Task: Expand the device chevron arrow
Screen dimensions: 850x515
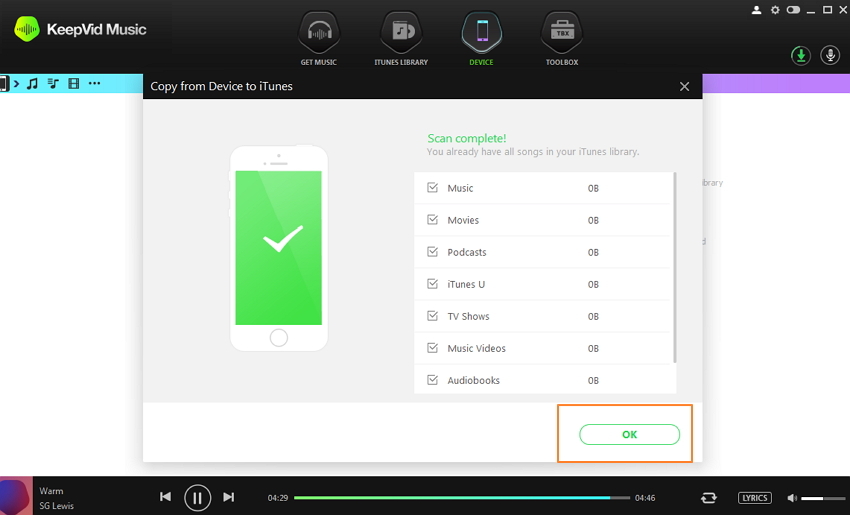Action: [x=16, y=84]
